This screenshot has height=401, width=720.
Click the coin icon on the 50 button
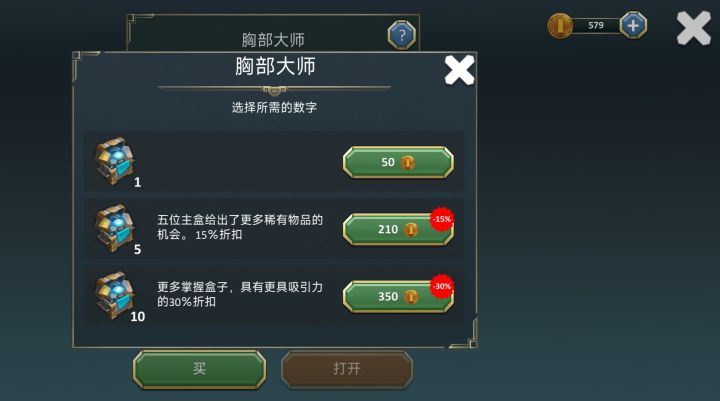[407, 162]
